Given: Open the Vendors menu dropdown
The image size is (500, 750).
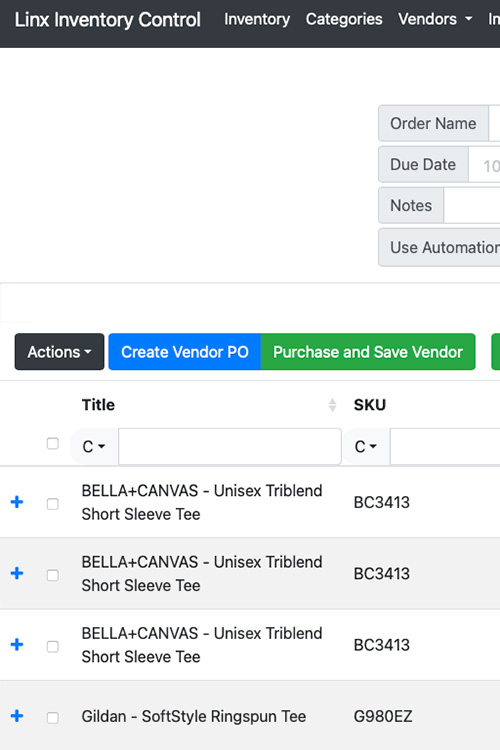Looking at the screenshot, I should pos(435,19).
